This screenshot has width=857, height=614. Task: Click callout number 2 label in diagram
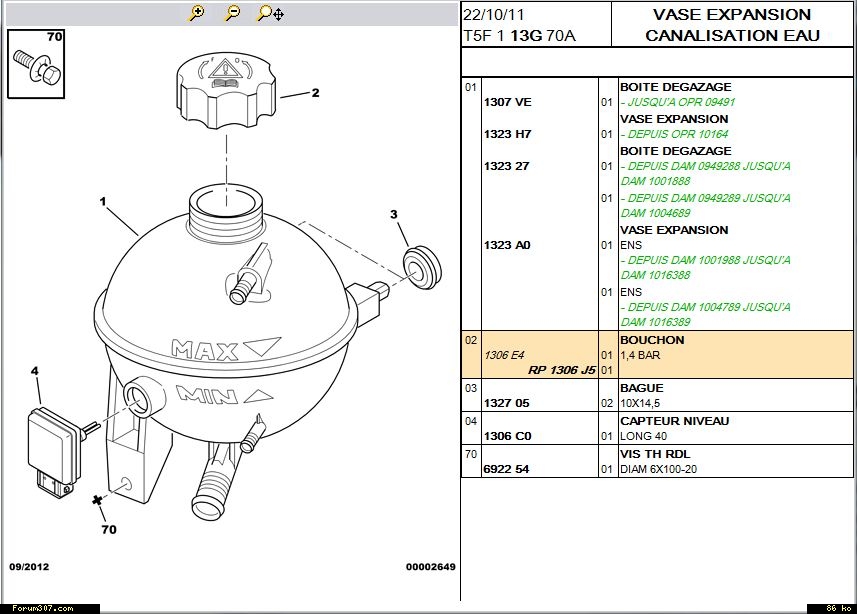click(315, 93)
